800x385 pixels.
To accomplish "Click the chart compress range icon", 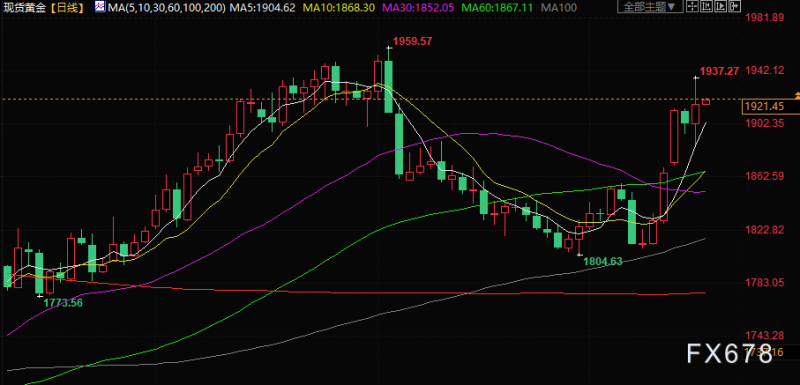I will point(707,6).
